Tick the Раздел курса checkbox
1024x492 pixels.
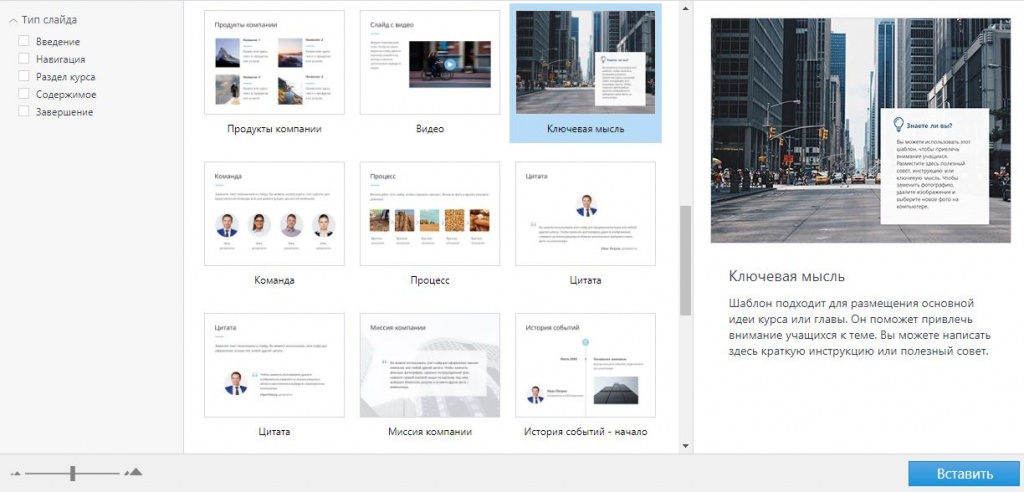pos(23,76)
